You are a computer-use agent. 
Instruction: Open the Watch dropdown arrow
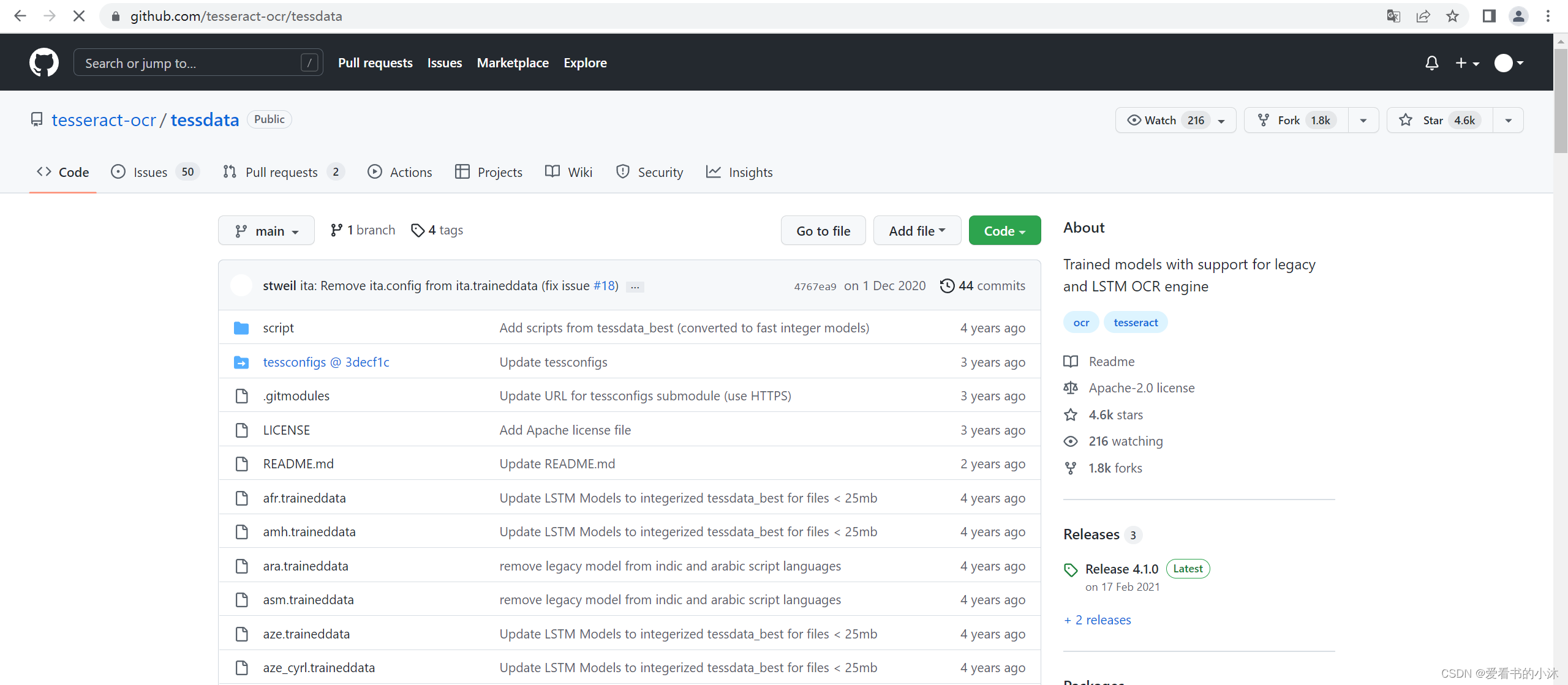tap(1221, 121)
